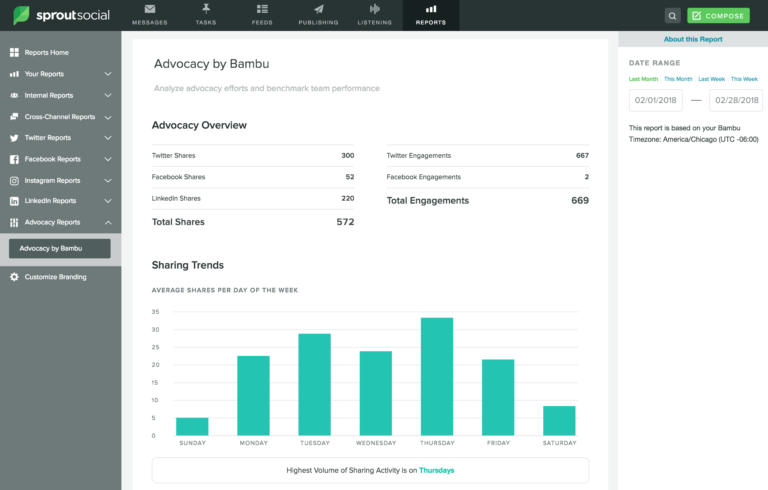Click the Facebook Engagements row label
This screenshot has width=768, height=490.
click(424, 177)
